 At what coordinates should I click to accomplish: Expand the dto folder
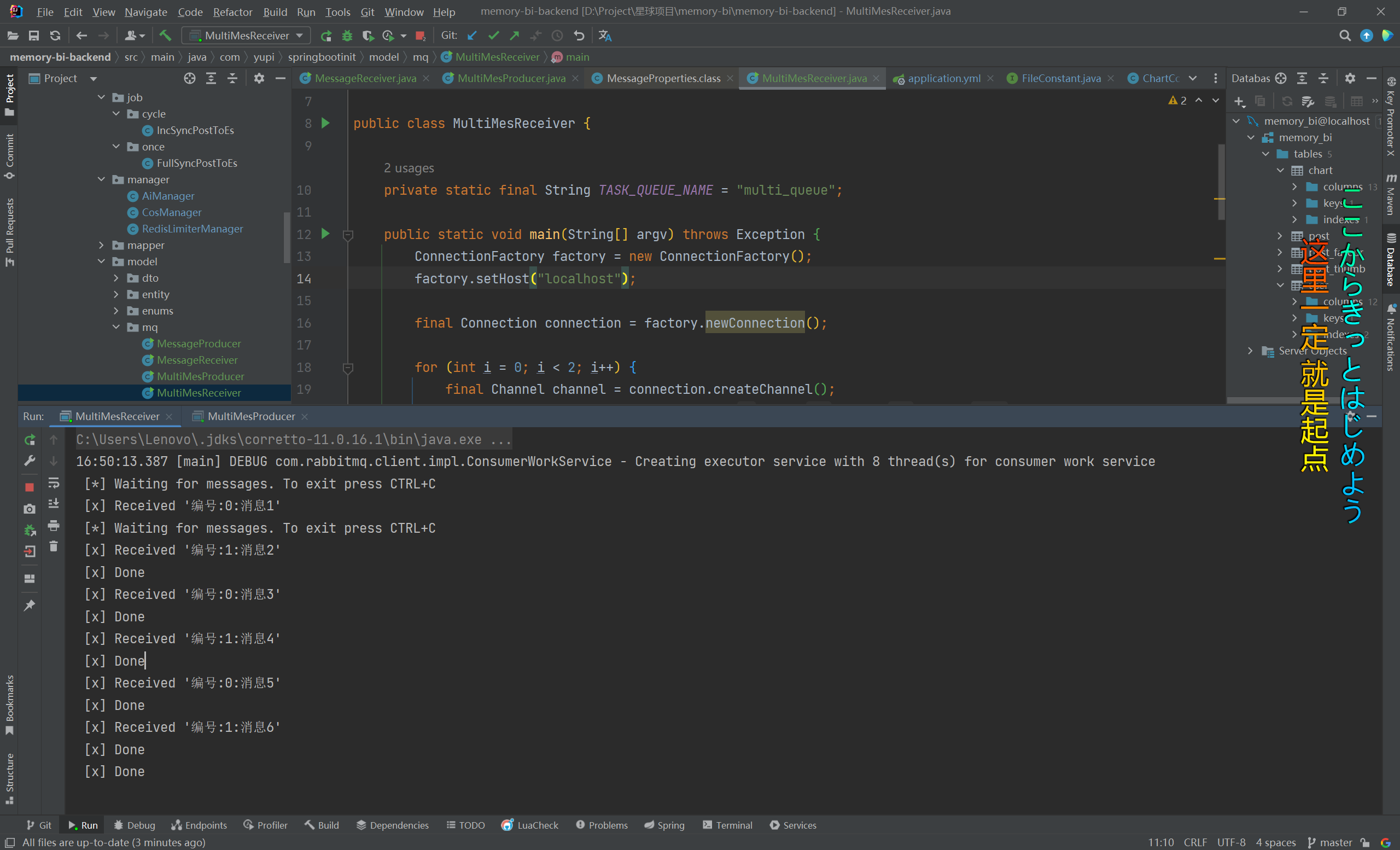(116, 278)
